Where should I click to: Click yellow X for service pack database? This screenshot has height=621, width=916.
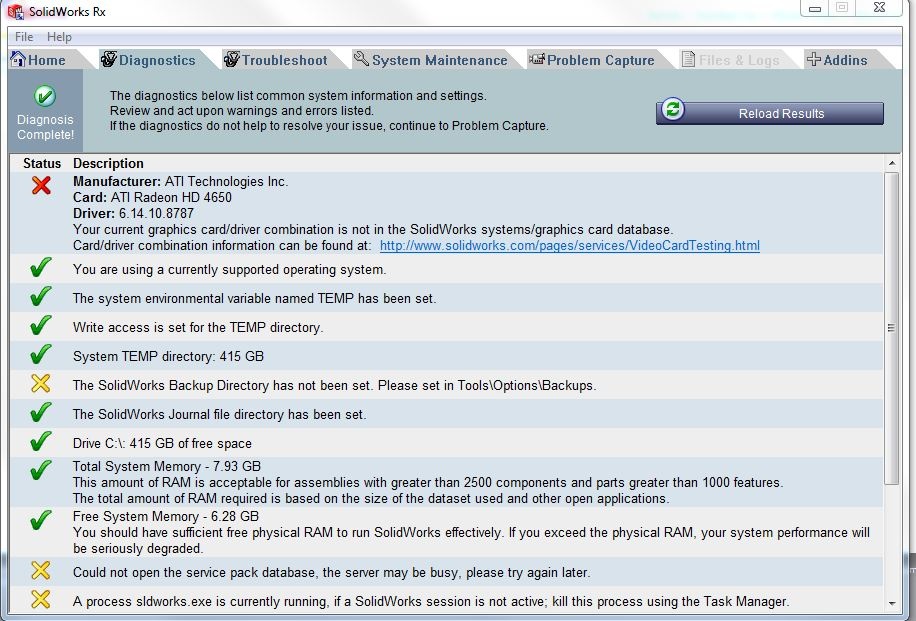point(40,571)
